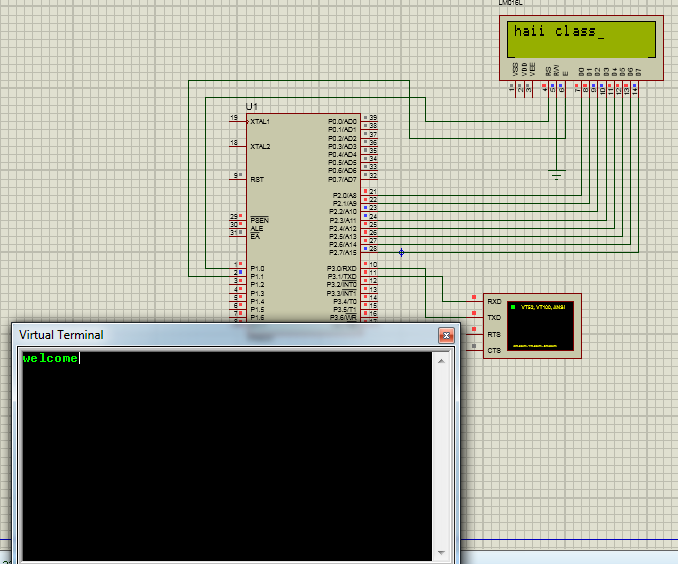Click pin number 39 beside P0.0/AD0
Viewport: 678px width, 564px height.
(373, 118)
